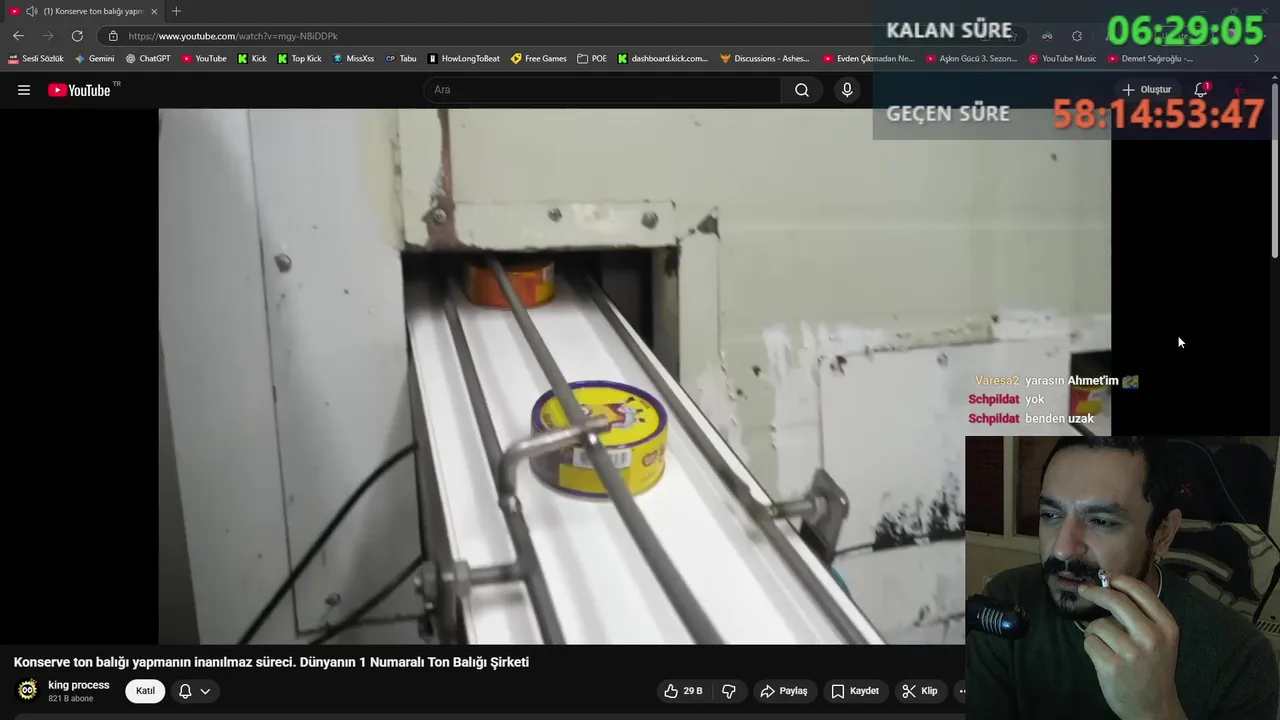Image resolution: width=1280 pixels, height=720 pixels.
Task: Open the Top Kick bookmark
Action: 299,59
